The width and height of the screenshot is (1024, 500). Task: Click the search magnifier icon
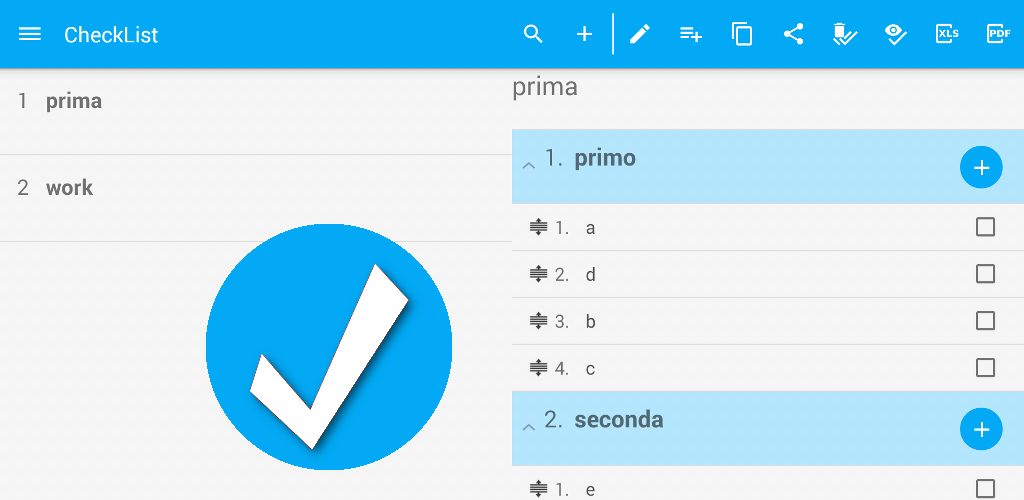point(533,34)
